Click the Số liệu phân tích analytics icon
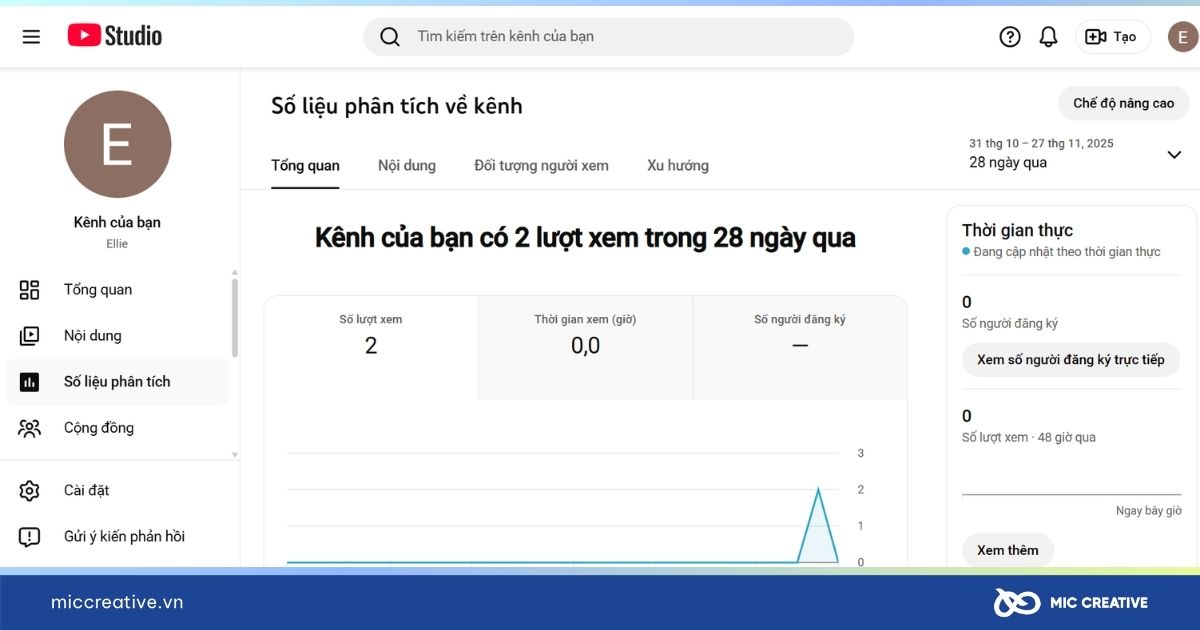Viewport: 1200px width, 630px height. click(29, 381)
